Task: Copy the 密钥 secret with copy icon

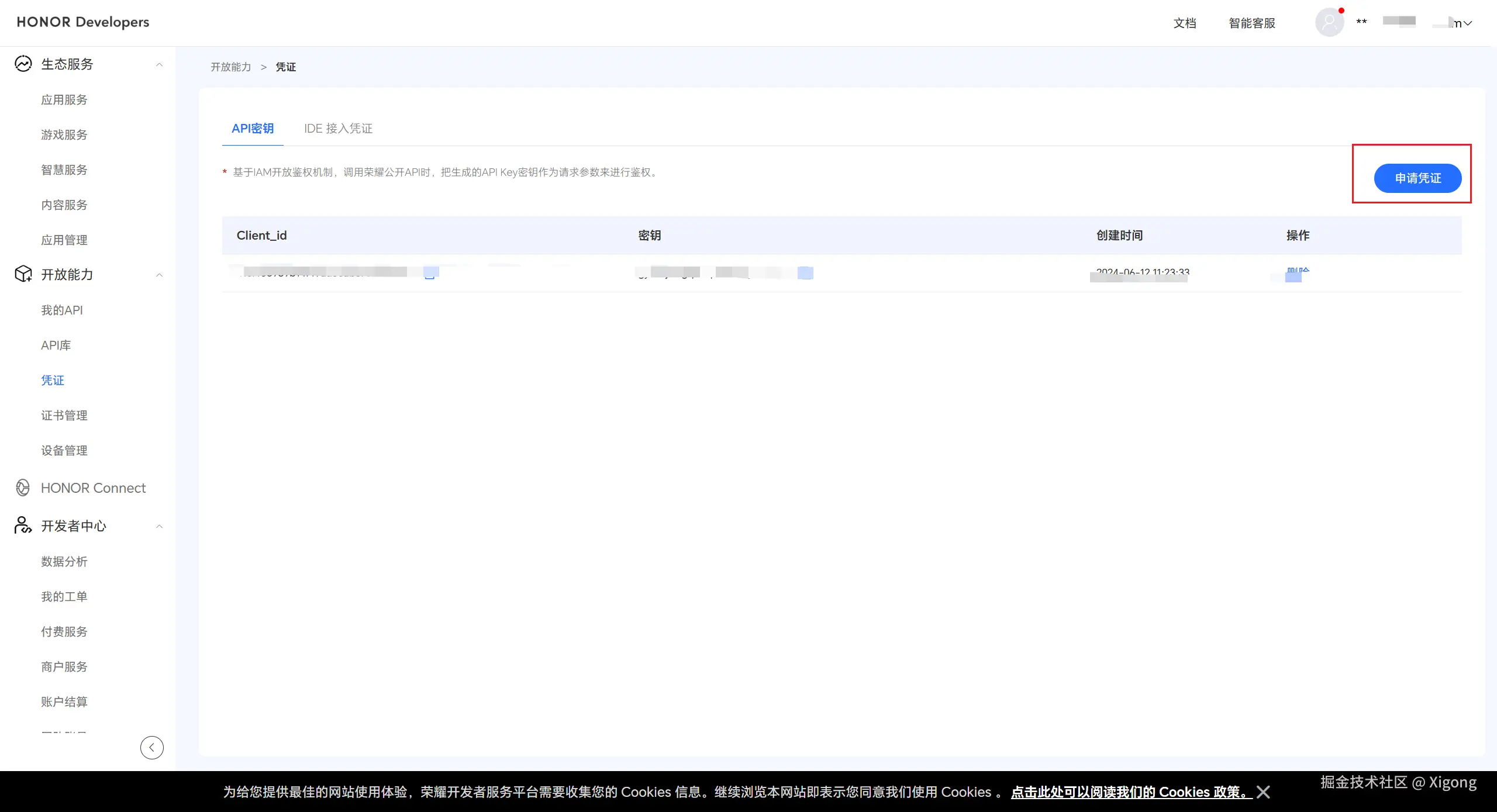Action: 805,272
